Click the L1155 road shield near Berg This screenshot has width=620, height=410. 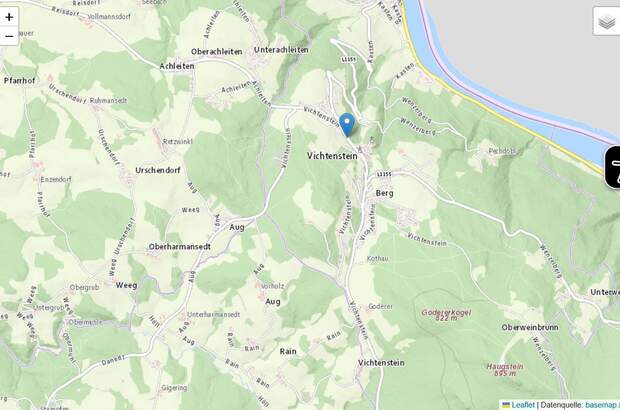384,174
